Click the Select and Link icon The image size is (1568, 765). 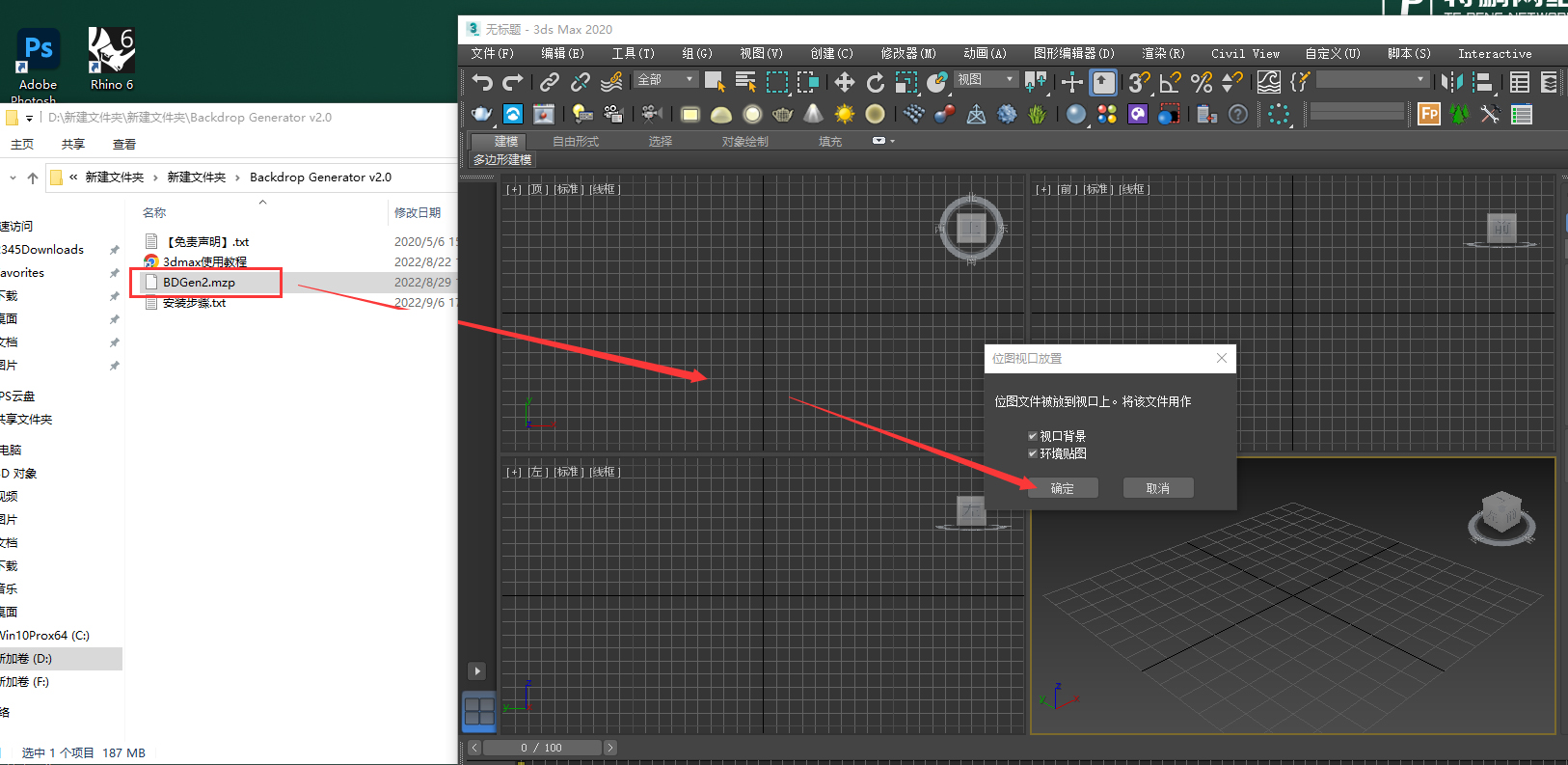550,83
